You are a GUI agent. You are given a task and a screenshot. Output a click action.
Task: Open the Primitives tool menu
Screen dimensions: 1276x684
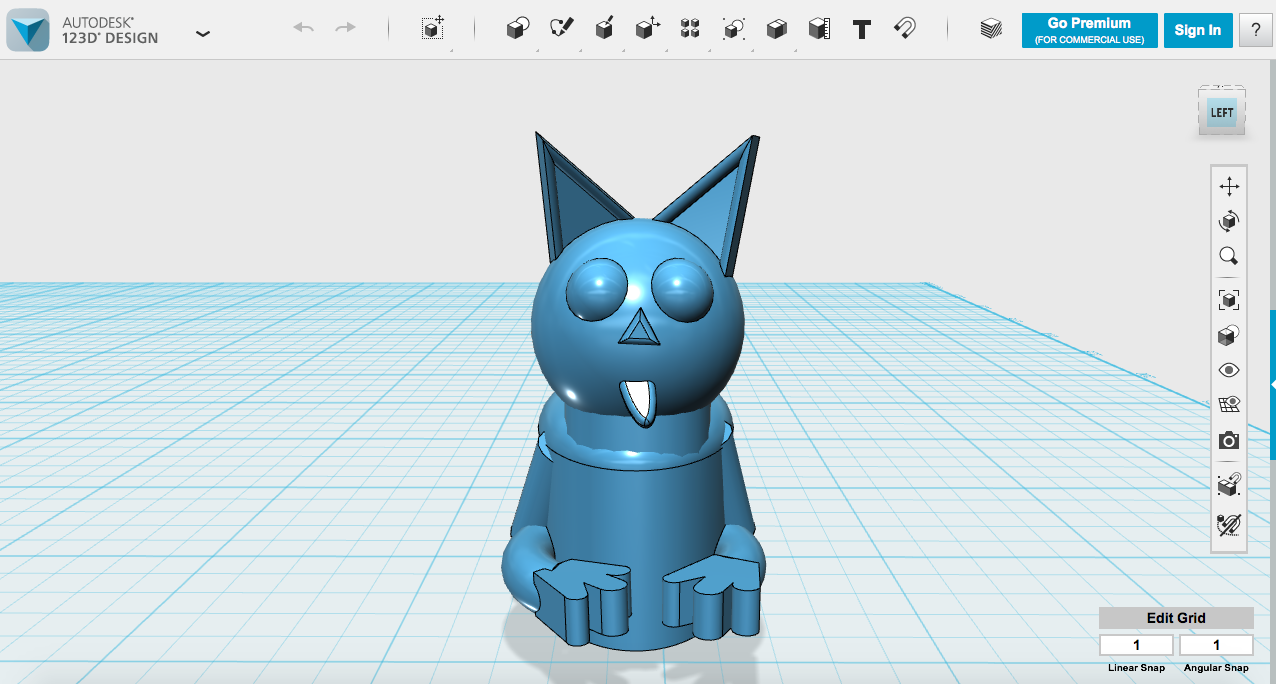pyautogui.click(x=518, y=28)
